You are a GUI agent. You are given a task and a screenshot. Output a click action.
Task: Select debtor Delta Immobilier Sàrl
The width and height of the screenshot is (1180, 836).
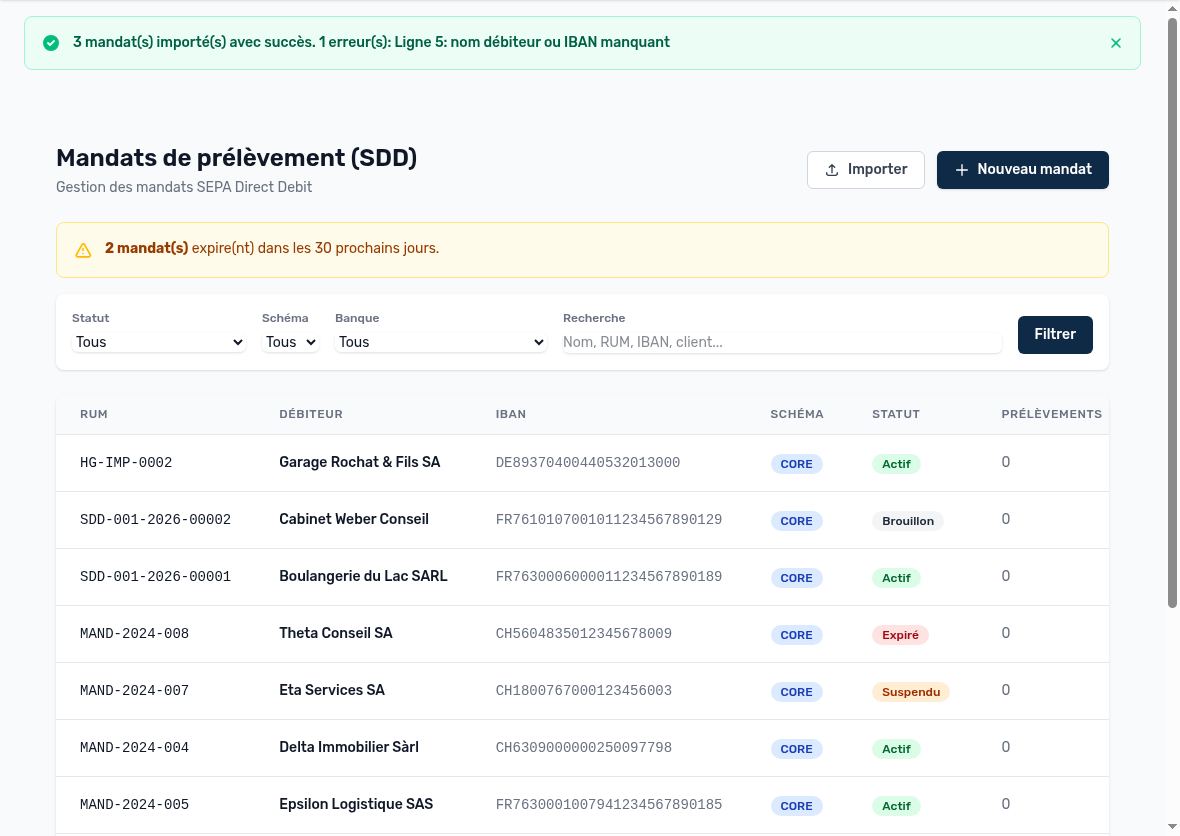pyautogui.click(x=349, y=747)
